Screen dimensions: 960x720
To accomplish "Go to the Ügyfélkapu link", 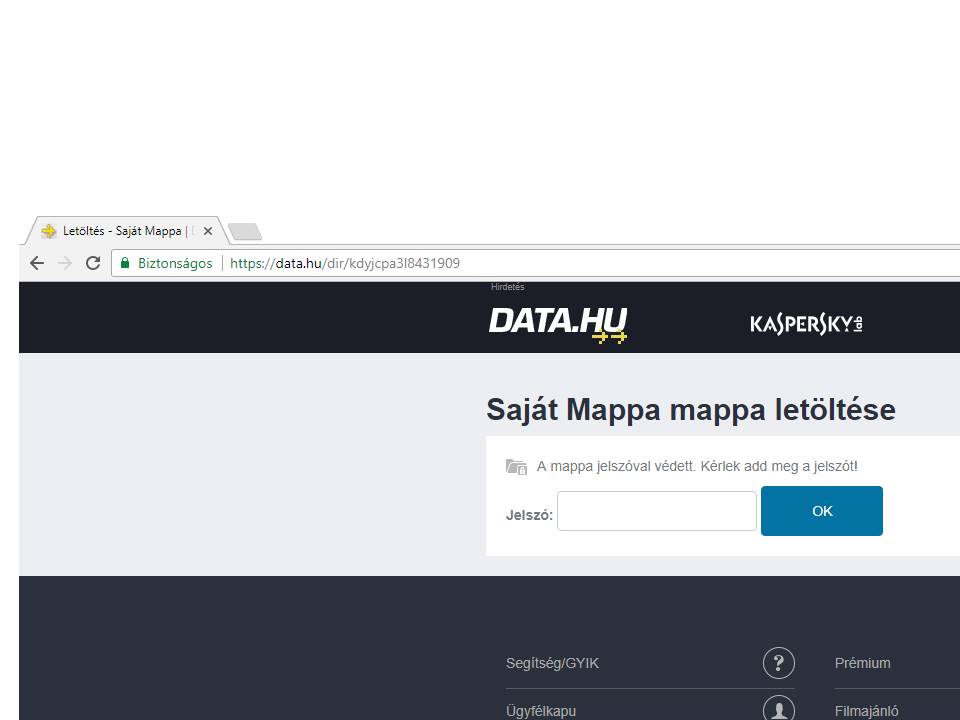I will (x=540, y=711).
